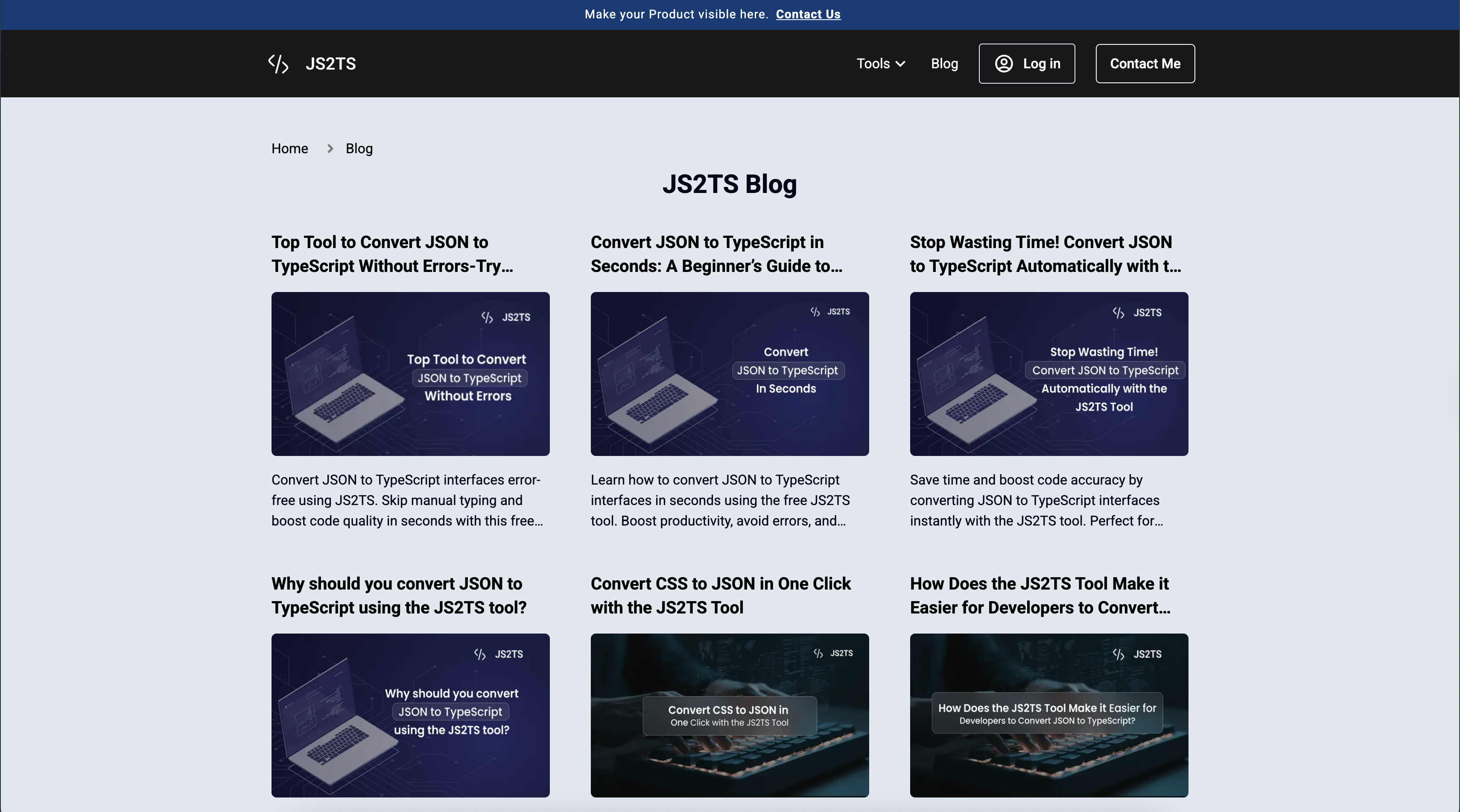Click the How Does the JS2TS Tool thumbnail

pos(1049,716)
